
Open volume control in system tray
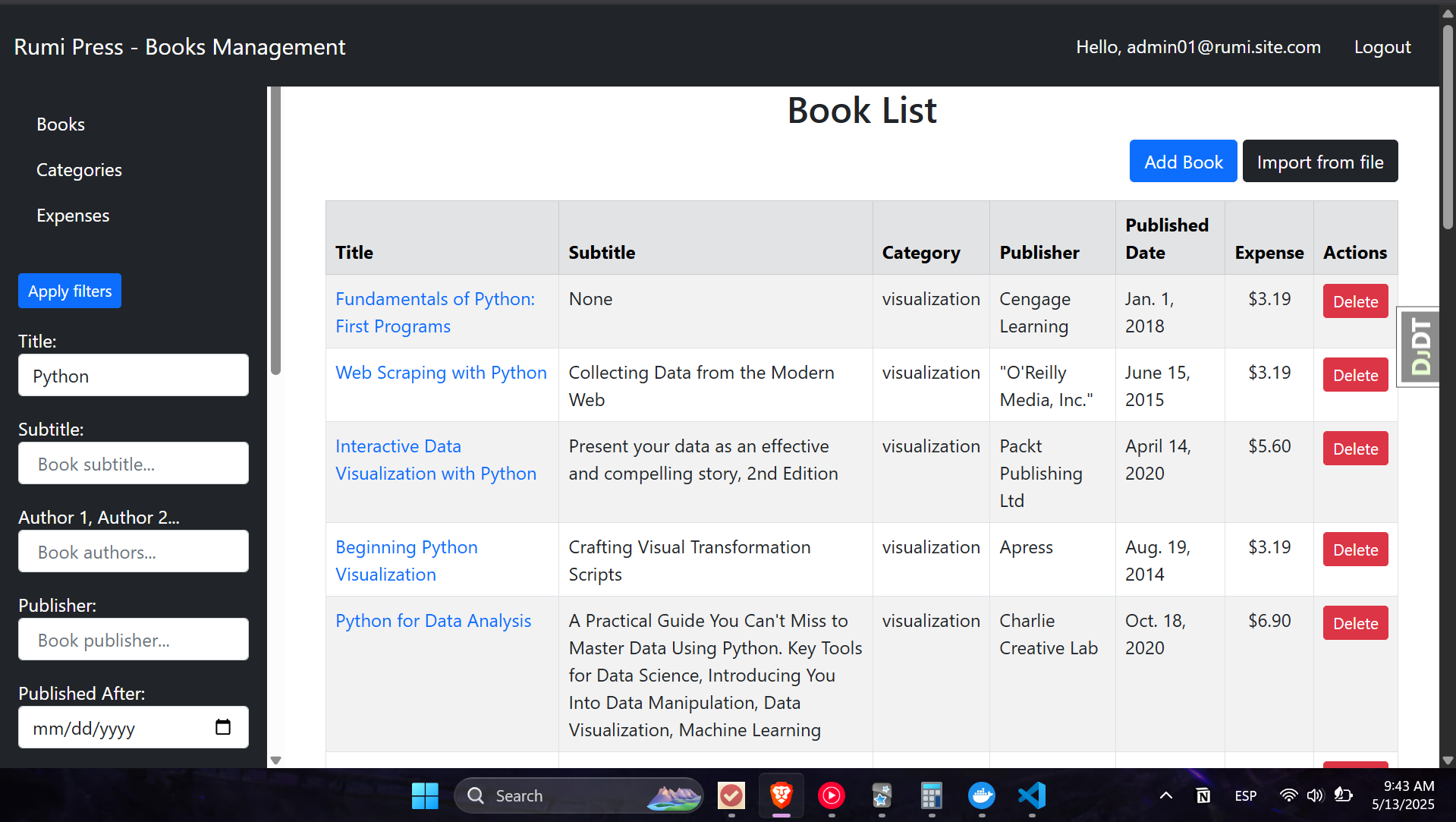(x=1315, y=795)
